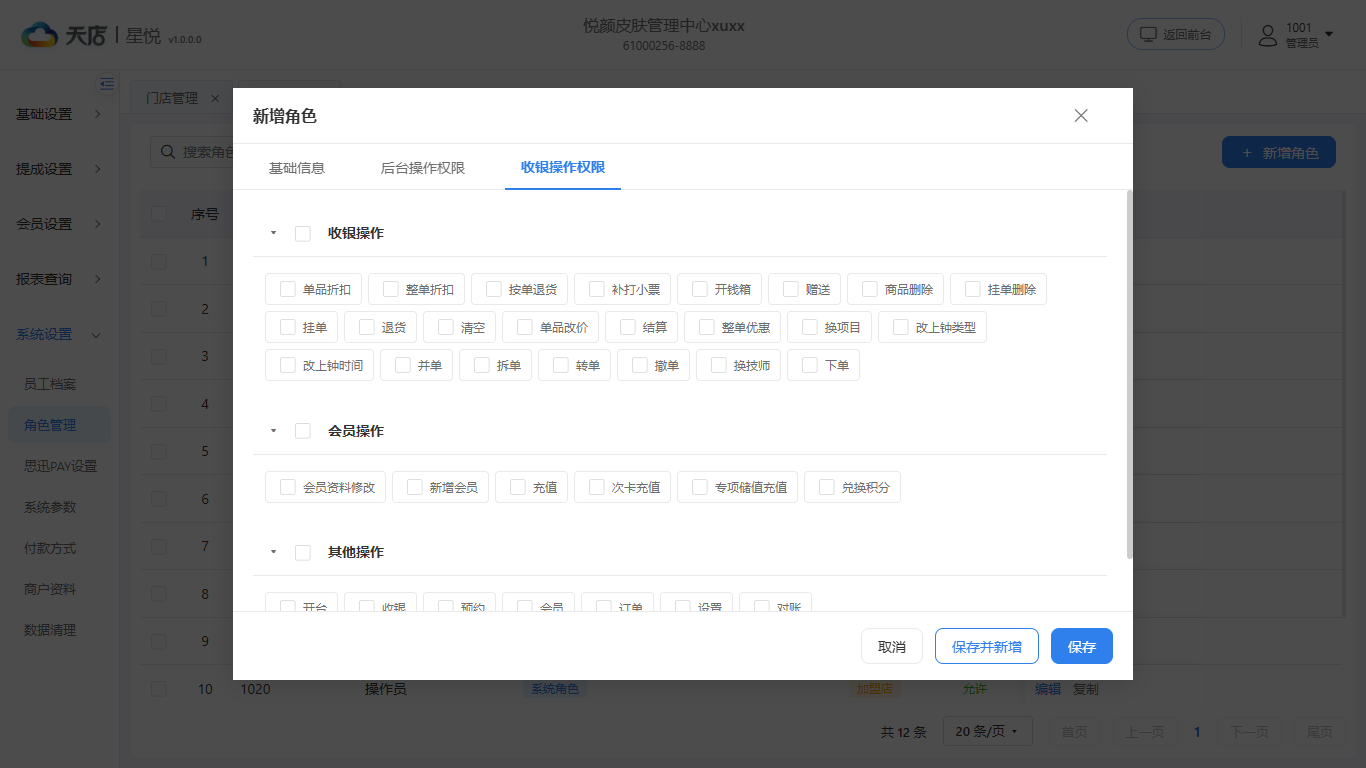
Task: Enable 按单退货 permission
Action: tap(494, 289)
